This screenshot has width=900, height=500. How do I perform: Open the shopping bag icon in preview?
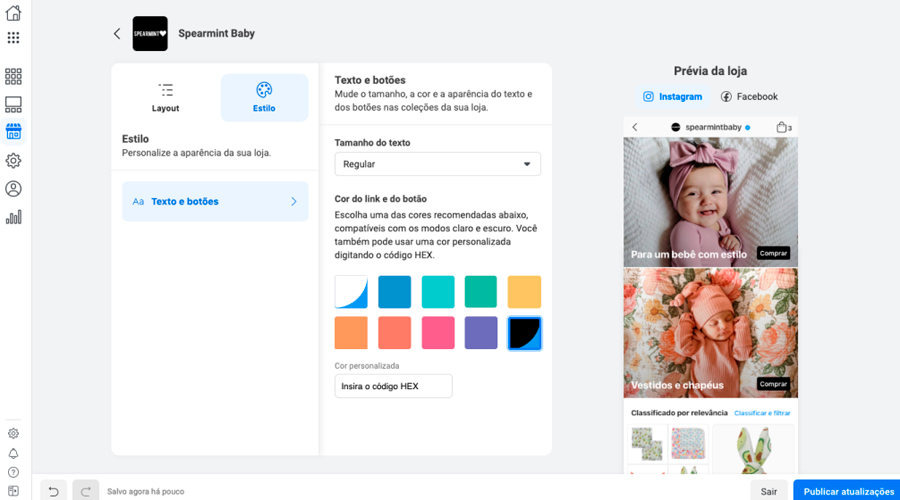[x=783, y=127]
